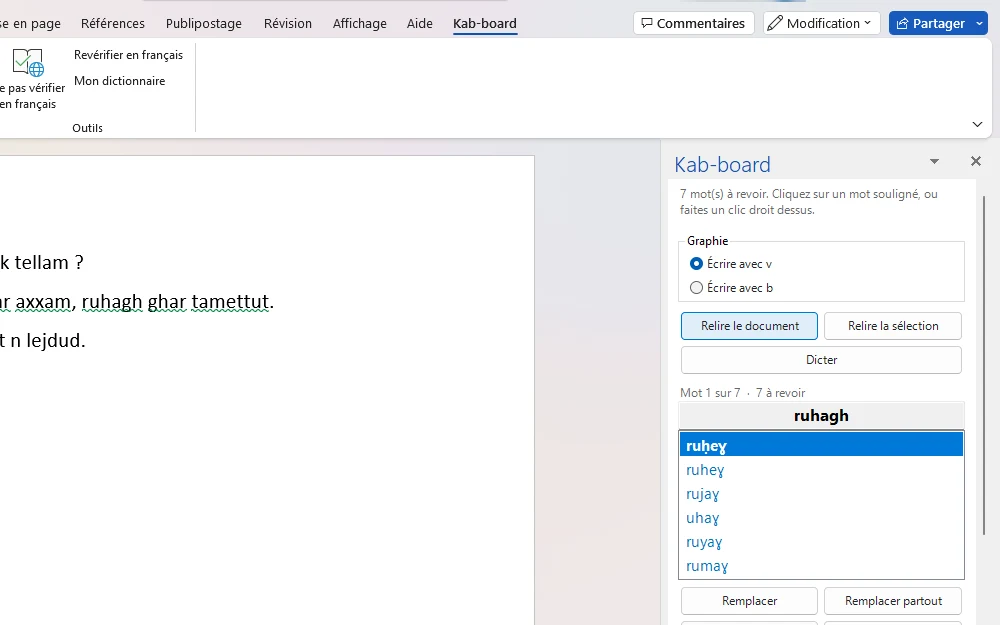The height and width of the screenshot is (625, 1000).
Task: Click the Remplacer partout button
Action: click(893, 601)
